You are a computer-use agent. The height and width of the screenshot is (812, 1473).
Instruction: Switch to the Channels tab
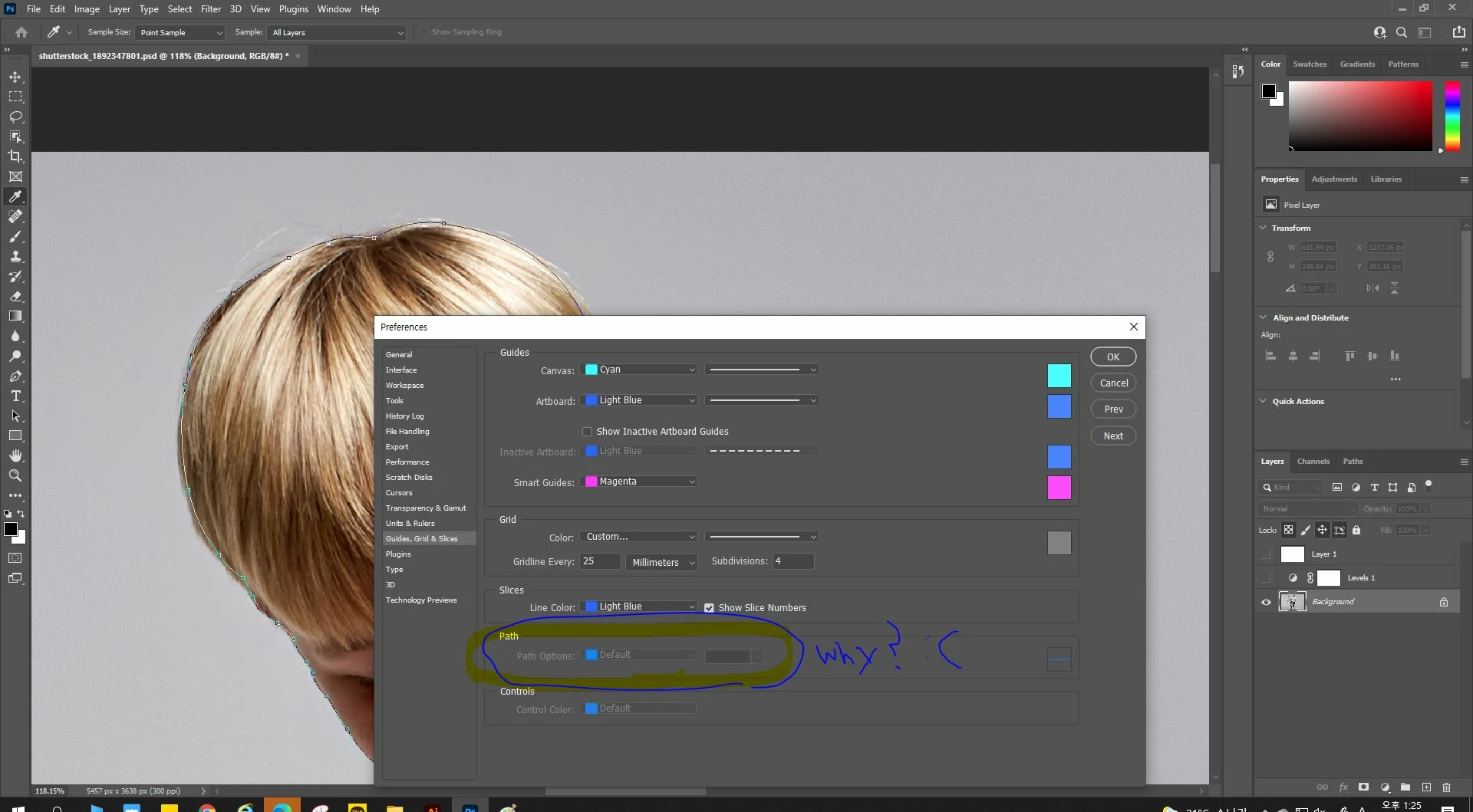1313,462
